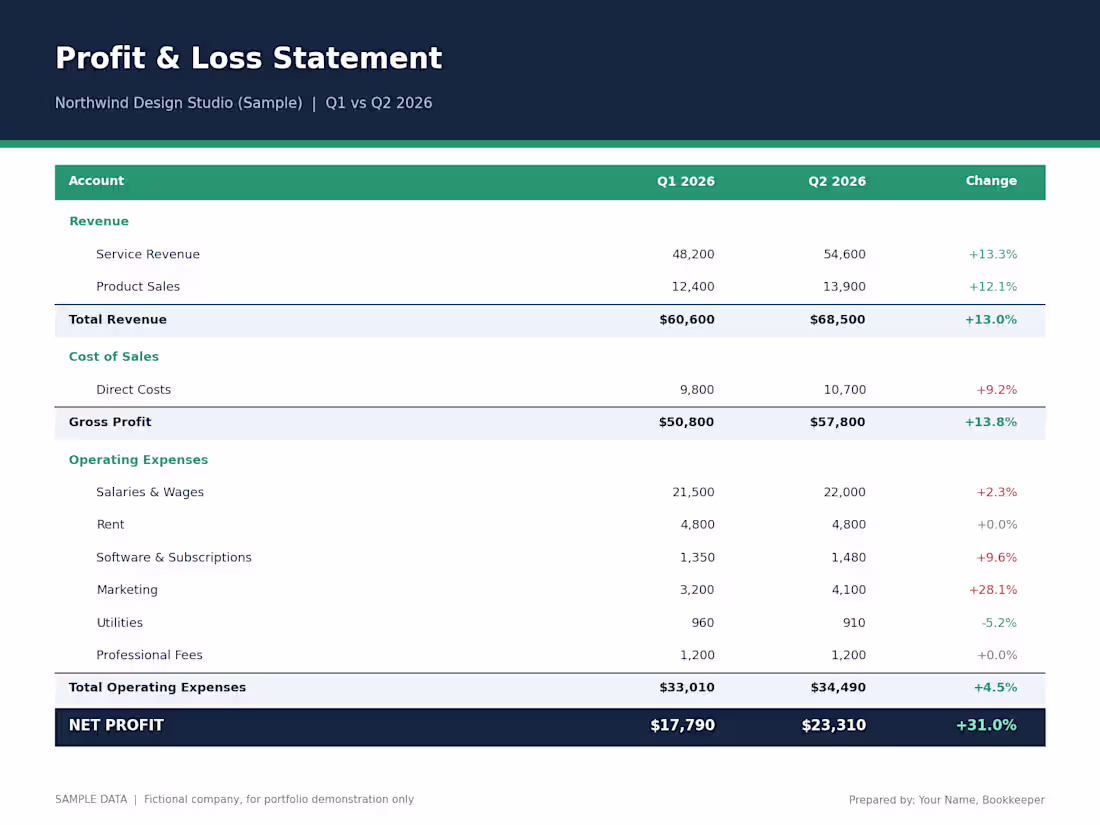Click the Utilities row label

click(119, 622)
